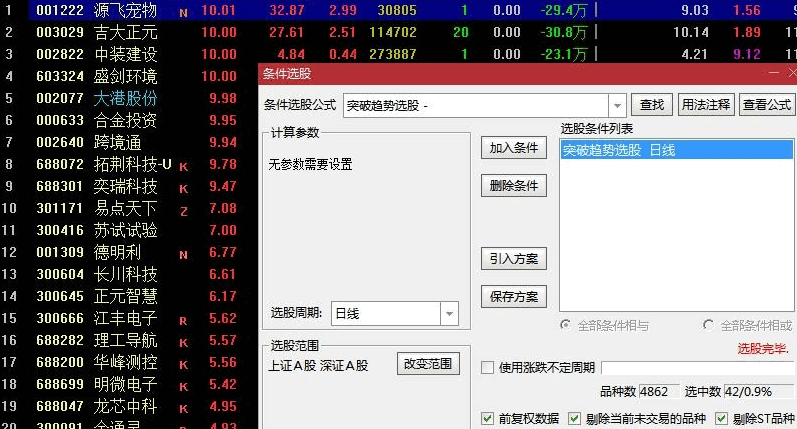Screen dimensions: 797x429
Task: Import scheme via 引入方案
Action: pos(514,259)
